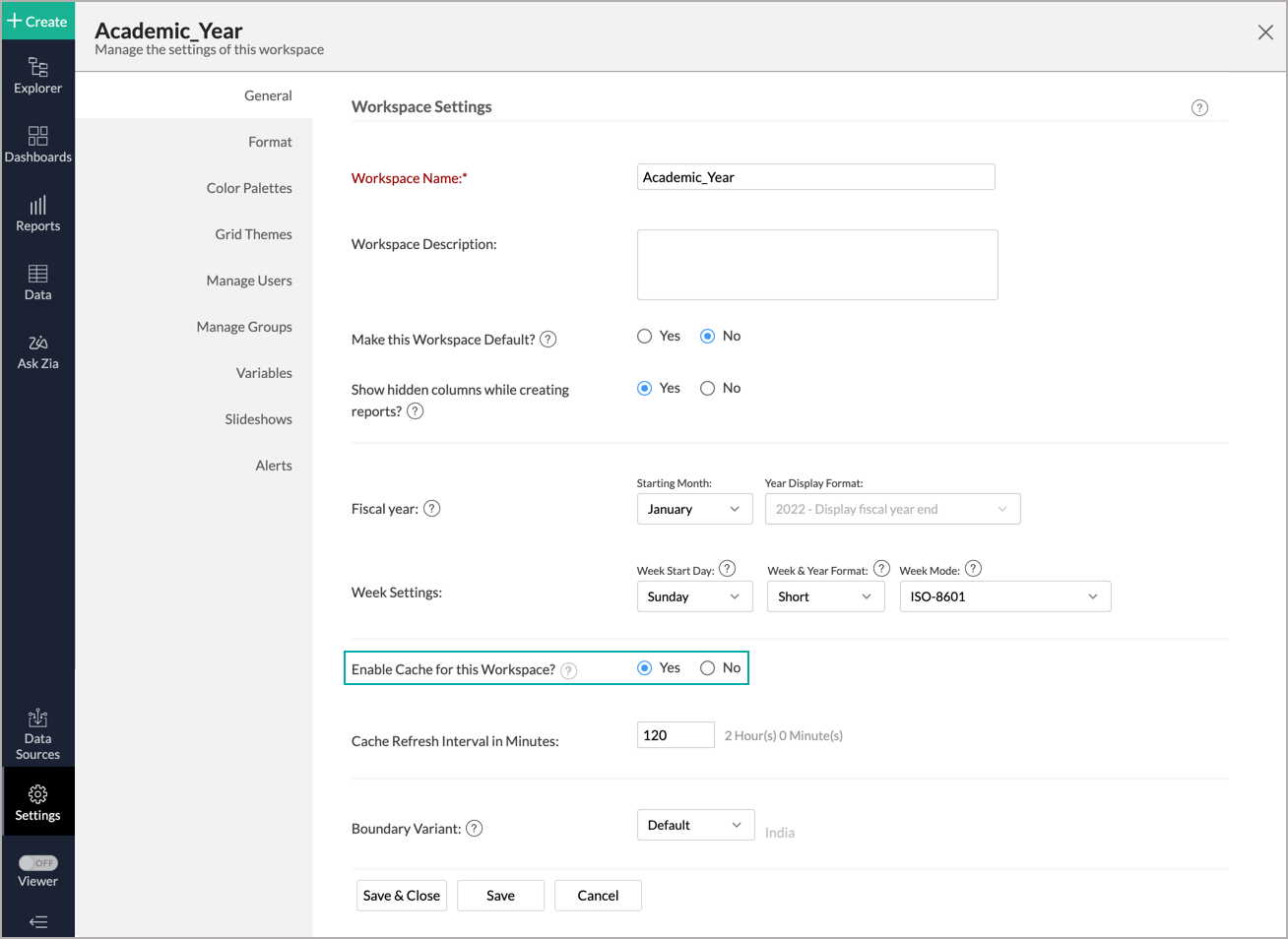Collapse the left sidebar panel
The width and height of the screenshot is (1288, 939).
coord(37,922)
